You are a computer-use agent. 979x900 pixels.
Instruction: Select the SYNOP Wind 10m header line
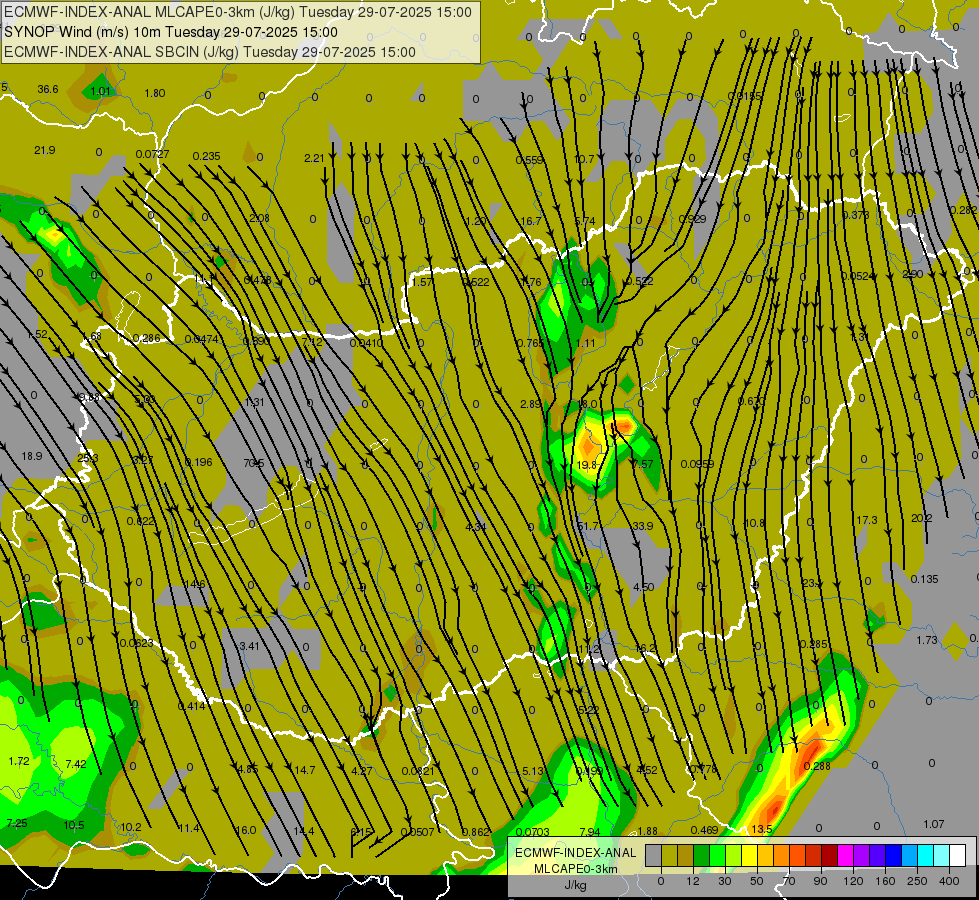170,32
